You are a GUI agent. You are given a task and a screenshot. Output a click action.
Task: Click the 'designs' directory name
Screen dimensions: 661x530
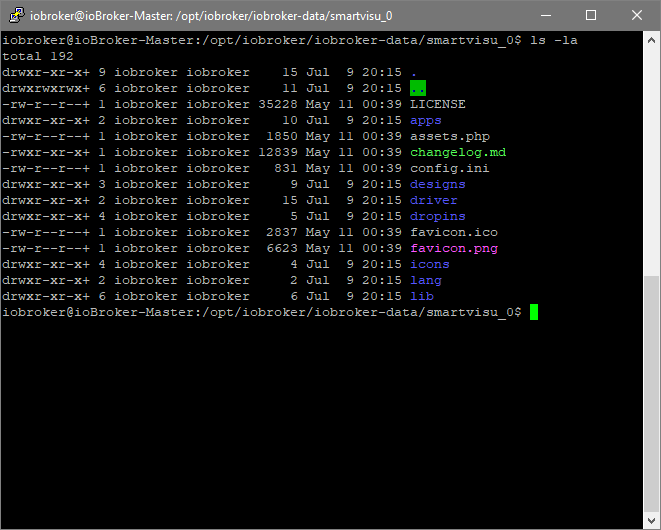point(438,185)
